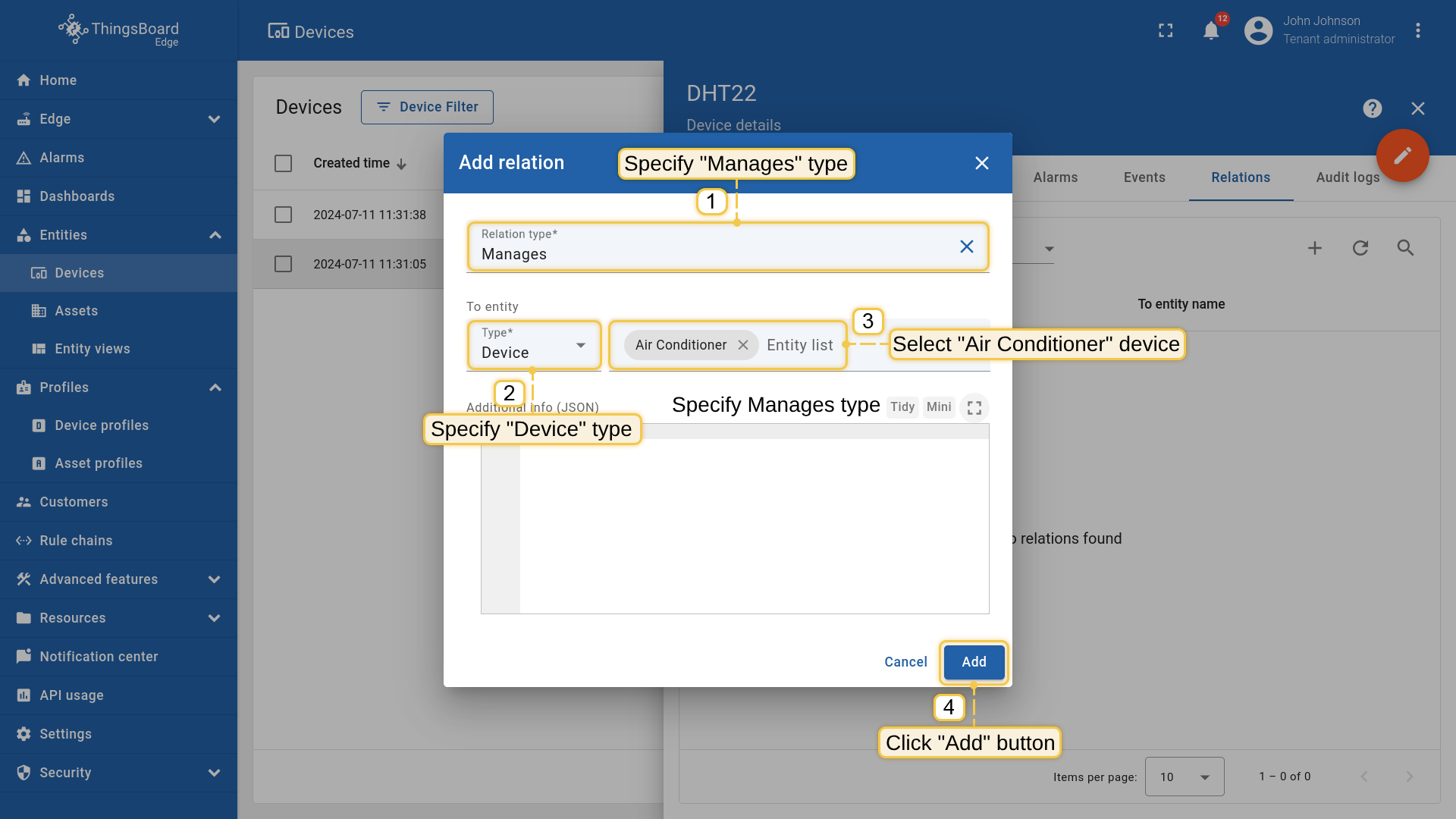Open the entity Type dropdown
The image size is (1456, 819).
(x=534, y=346)
